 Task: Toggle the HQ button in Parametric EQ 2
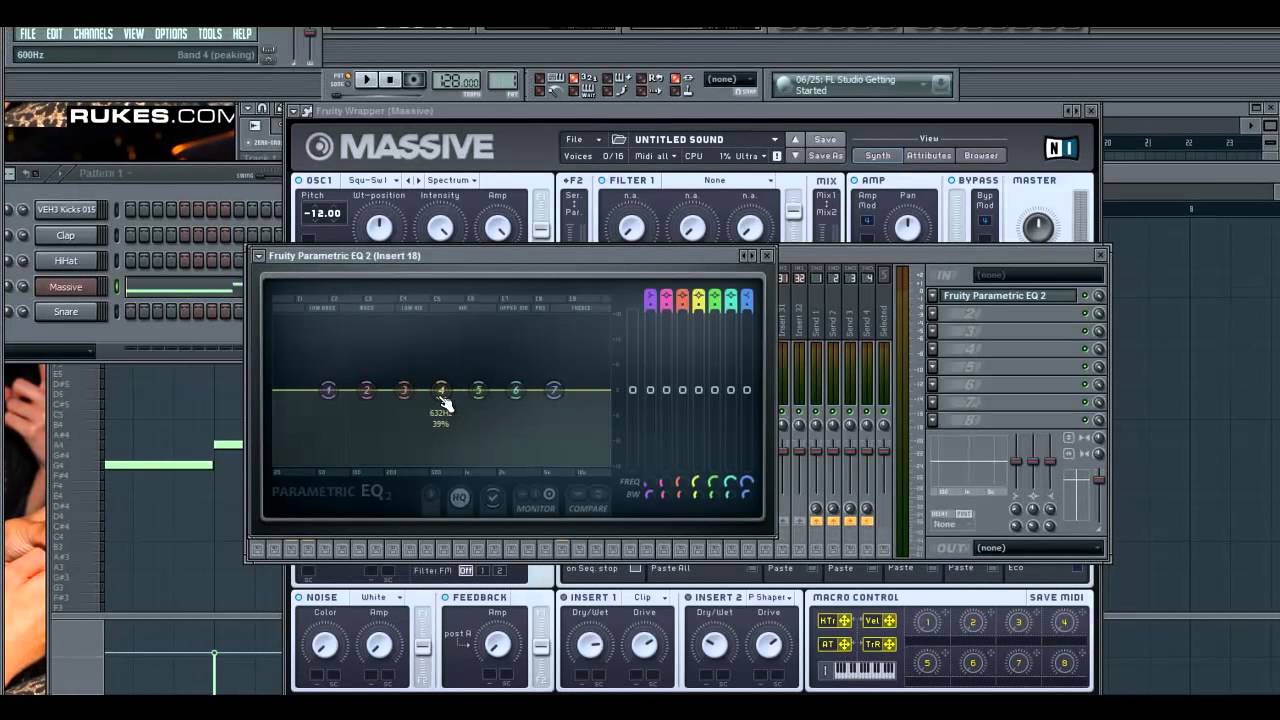click(x=459, y=497)
